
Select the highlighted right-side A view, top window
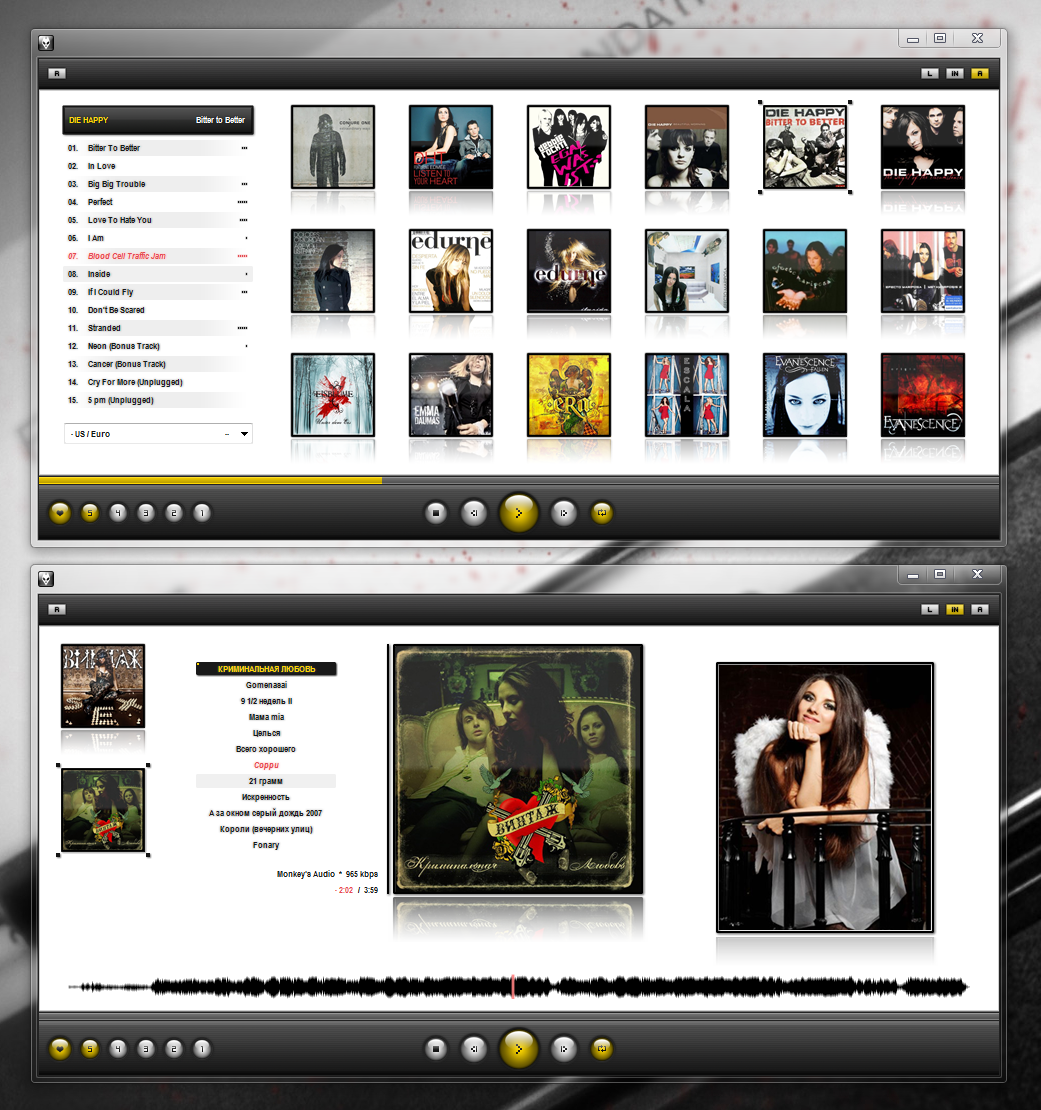click(x=979, y=74)
